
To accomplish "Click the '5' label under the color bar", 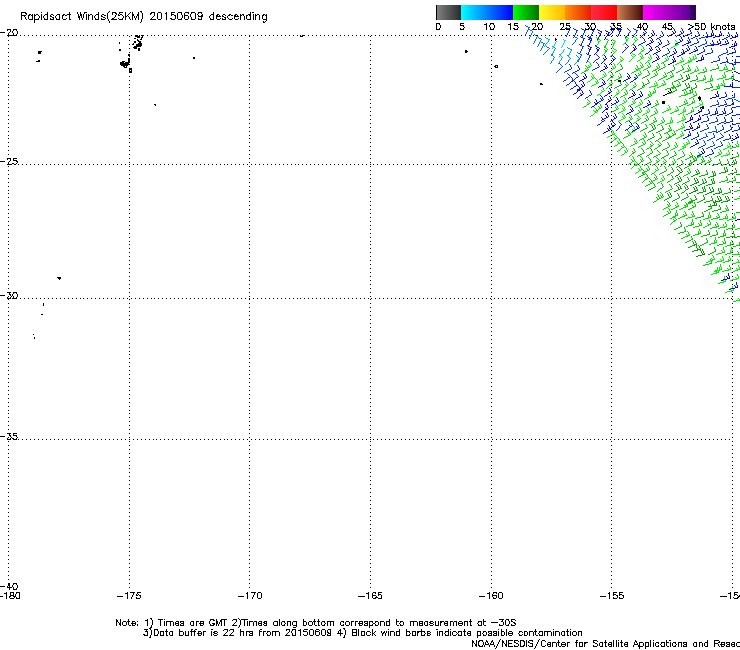I will coord(462,27).
